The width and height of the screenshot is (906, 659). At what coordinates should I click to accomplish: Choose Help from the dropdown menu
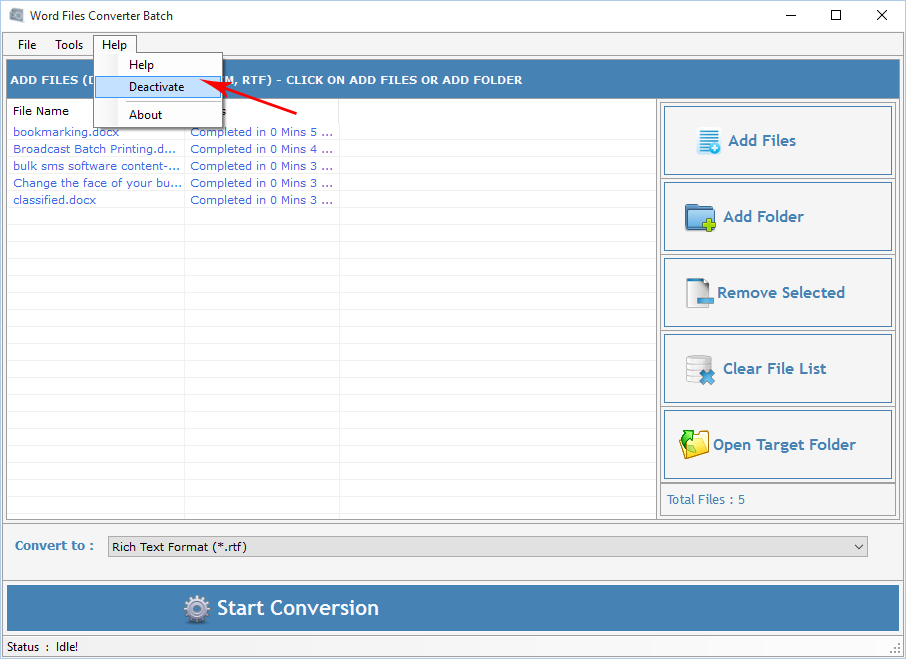click(158, 65)
